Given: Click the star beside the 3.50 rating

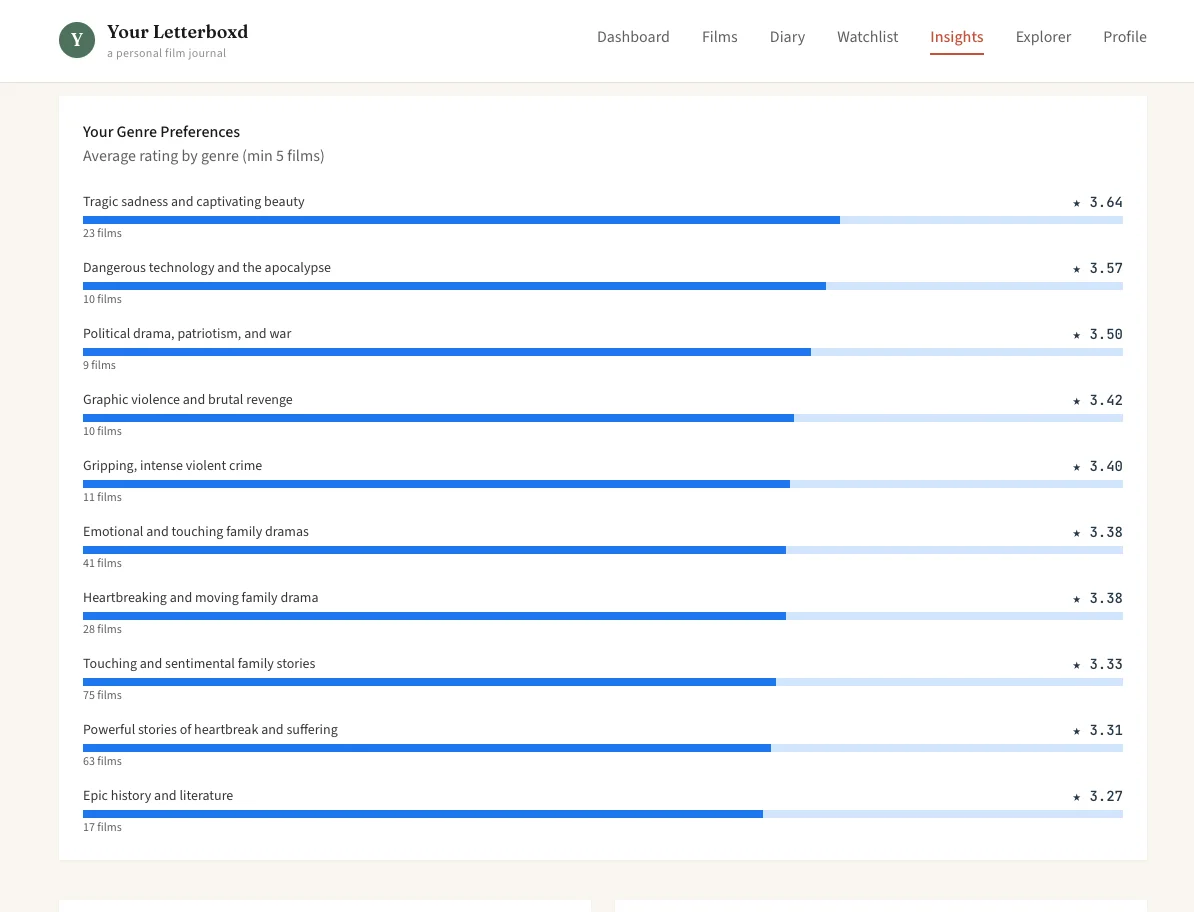Looking at the screenshot, I should [1077, 335].
